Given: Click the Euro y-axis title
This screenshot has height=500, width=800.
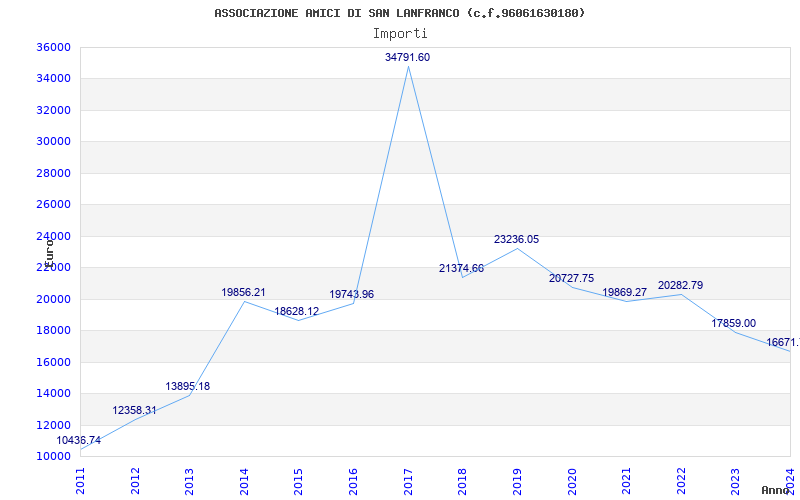Looking at the screenshot, I should [x=49, y=252].
